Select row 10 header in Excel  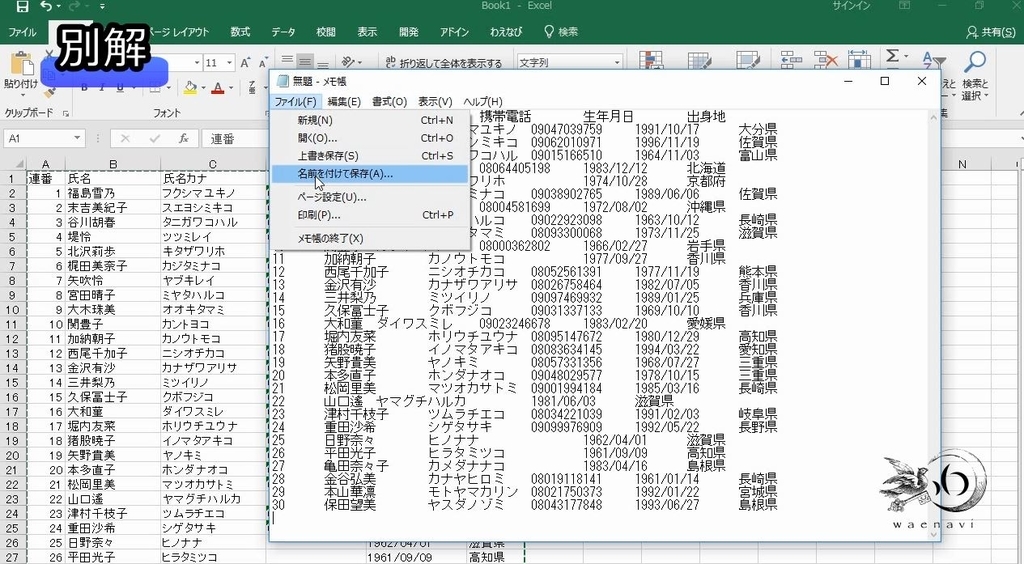(x=12, y=309)
